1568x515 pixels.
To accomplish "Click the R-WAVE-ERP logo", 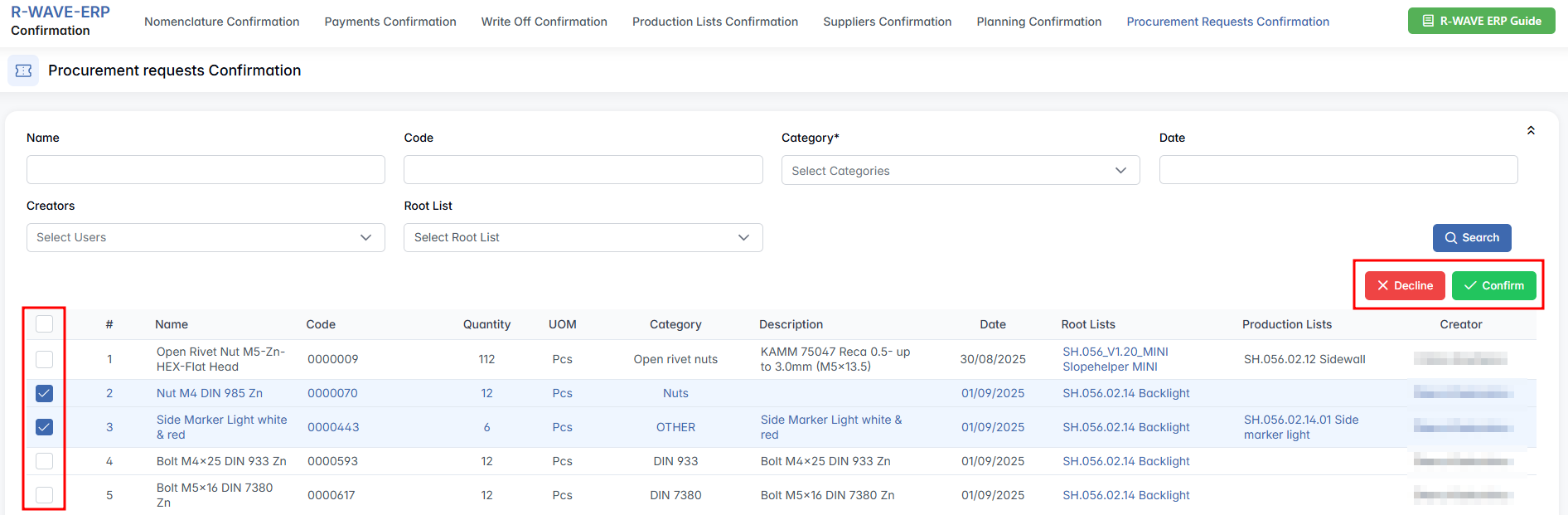I will tap(60, 12).
